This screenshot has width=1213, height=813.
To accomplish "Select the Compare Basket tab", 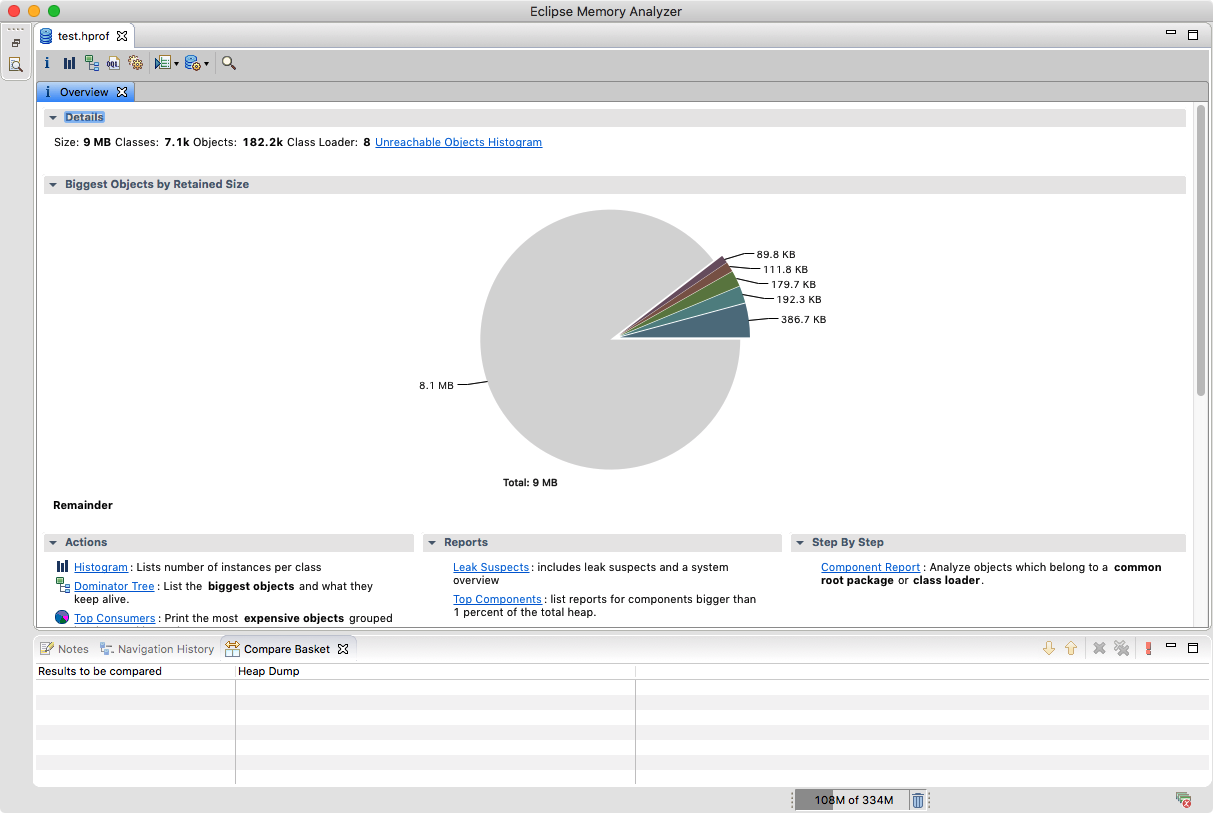I will tap(286, 649).
